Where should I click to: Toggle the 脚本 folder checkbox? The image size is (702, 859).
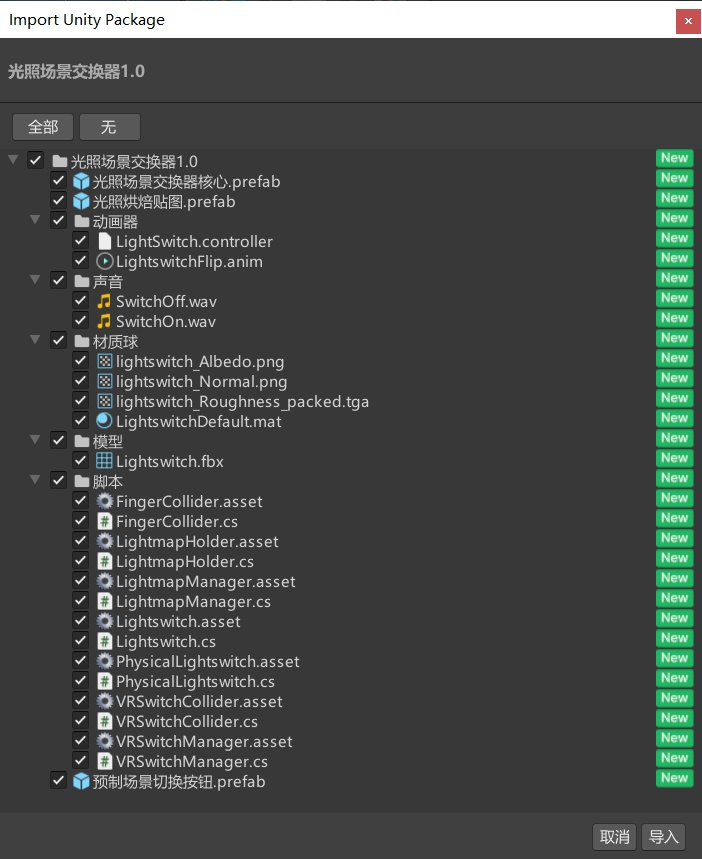coord(58,481)
